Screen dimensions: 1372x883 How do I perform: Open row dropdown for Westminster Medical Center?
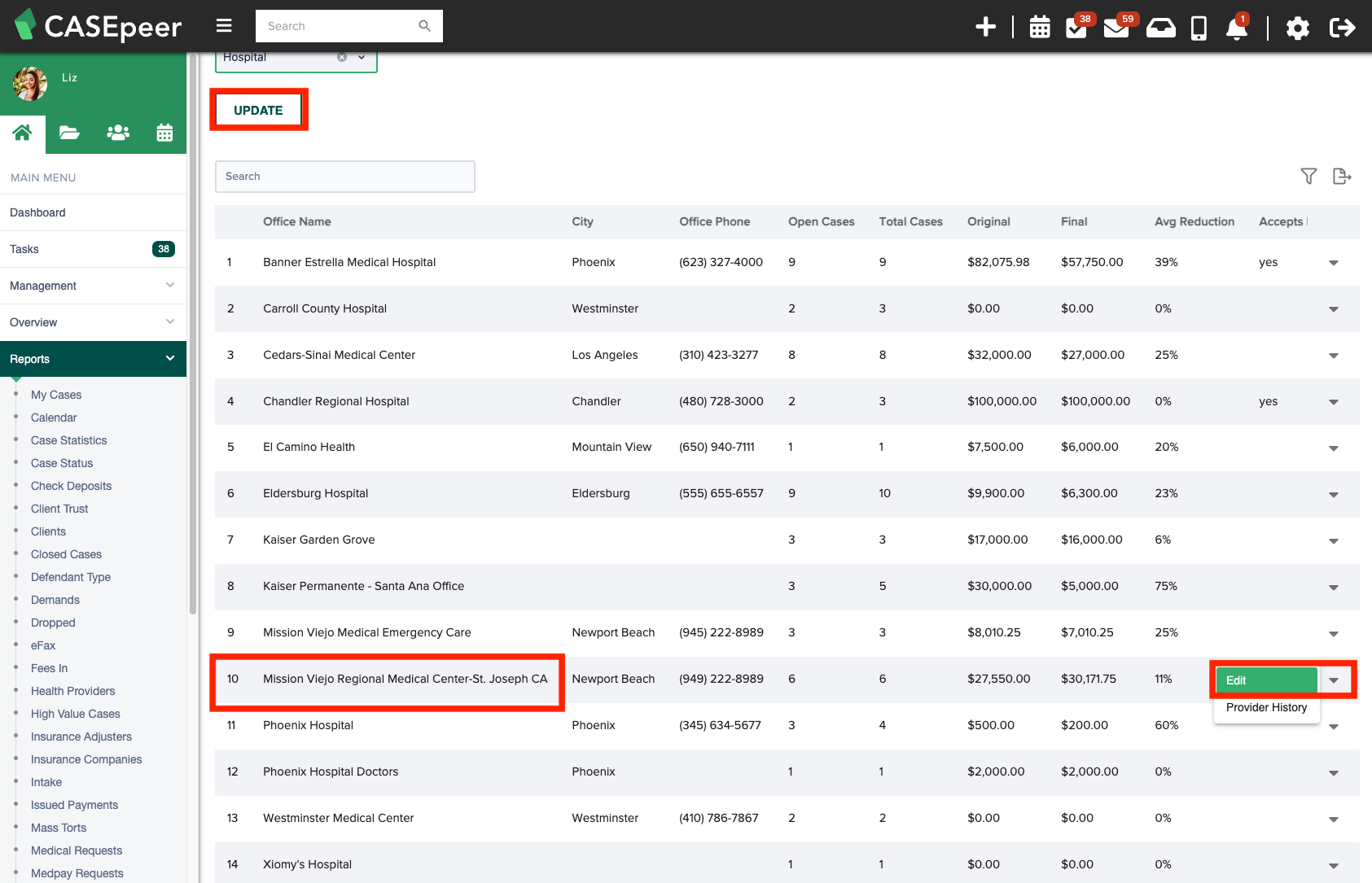tap(1334, 820)
